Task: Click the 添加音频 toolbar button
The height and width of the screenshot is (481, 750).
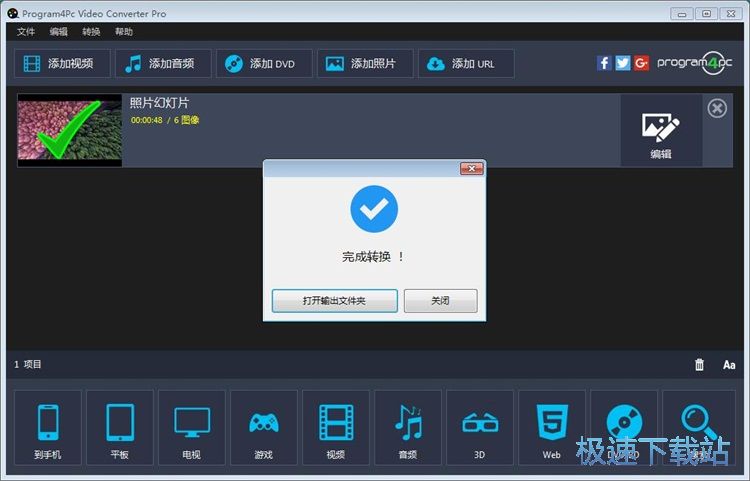Action: click(163, 63)
